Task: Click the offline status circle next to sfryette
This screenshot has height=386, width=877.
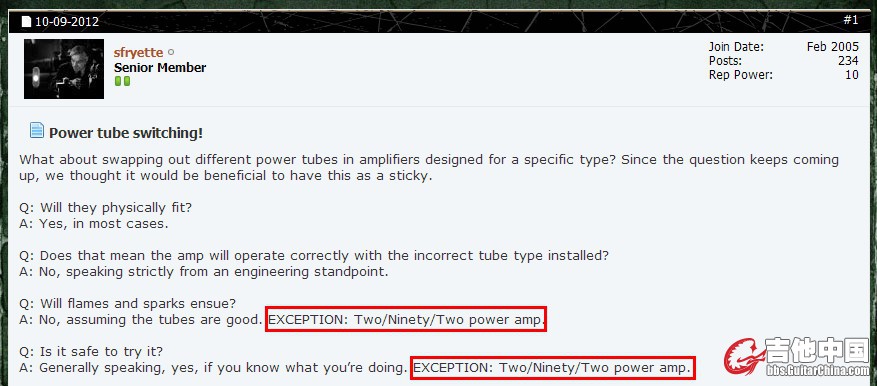Action: [171, 53]
